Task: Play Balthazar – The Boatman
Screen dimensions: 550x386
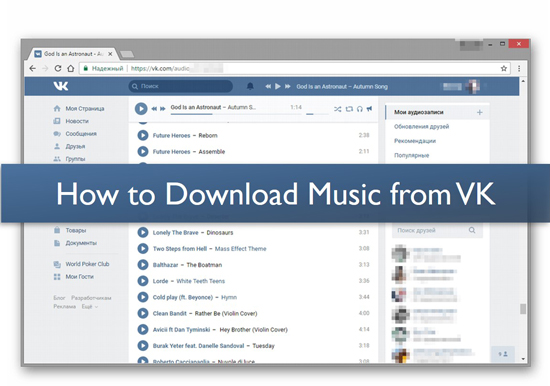Action: 143,265
